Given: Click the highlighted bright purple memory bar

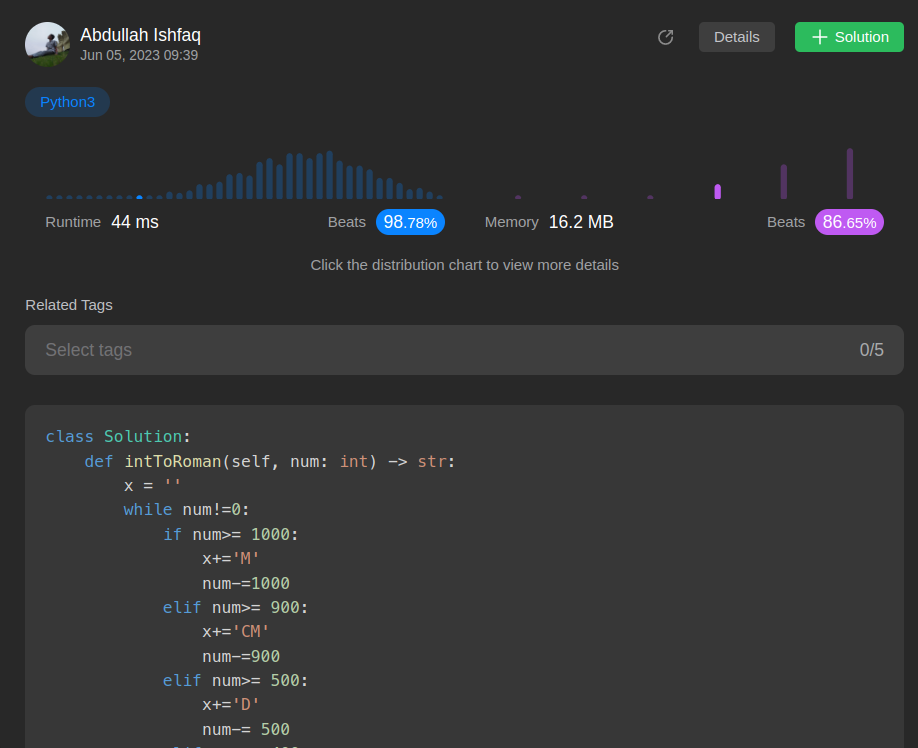Looking at the screenshot, I should coord(717,191).
